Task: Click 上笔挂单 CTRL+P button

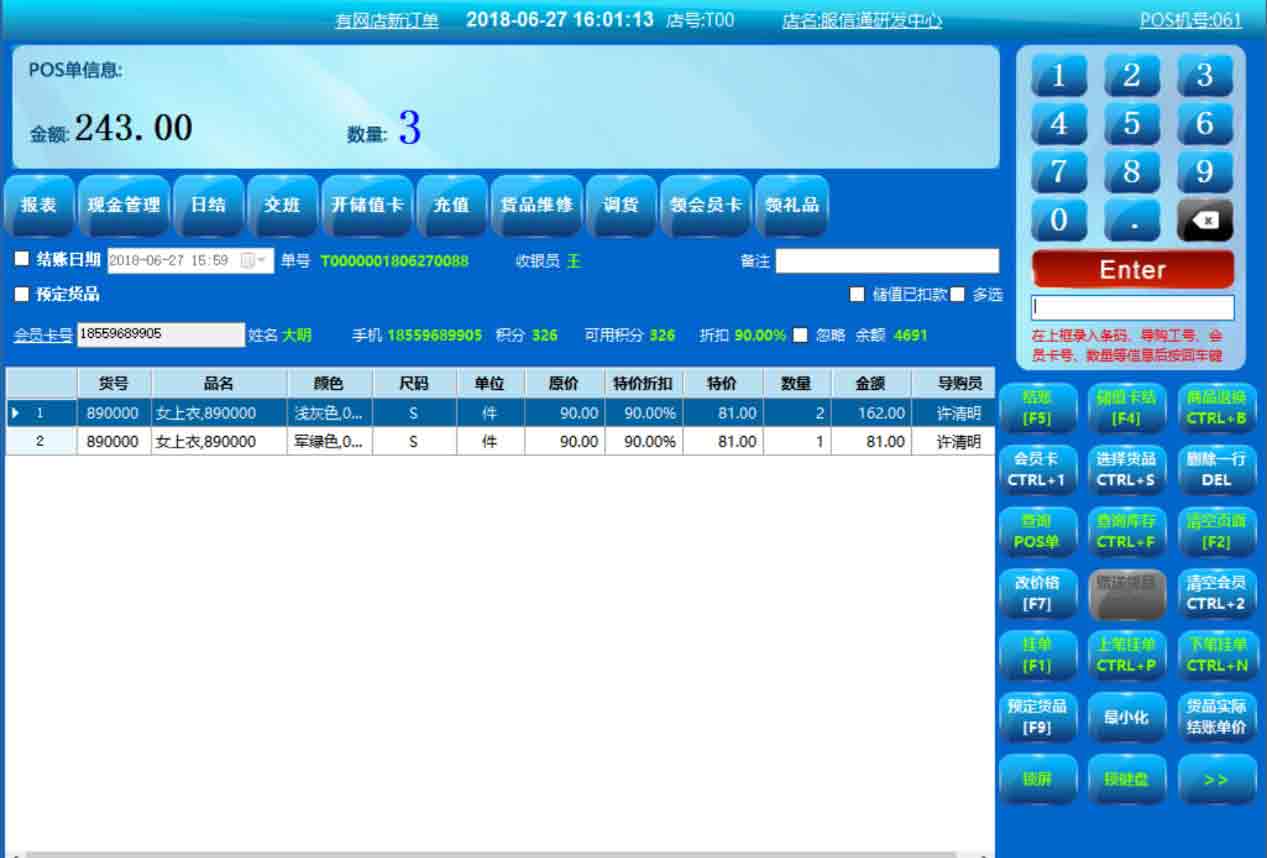Action: click(1126, 656)
